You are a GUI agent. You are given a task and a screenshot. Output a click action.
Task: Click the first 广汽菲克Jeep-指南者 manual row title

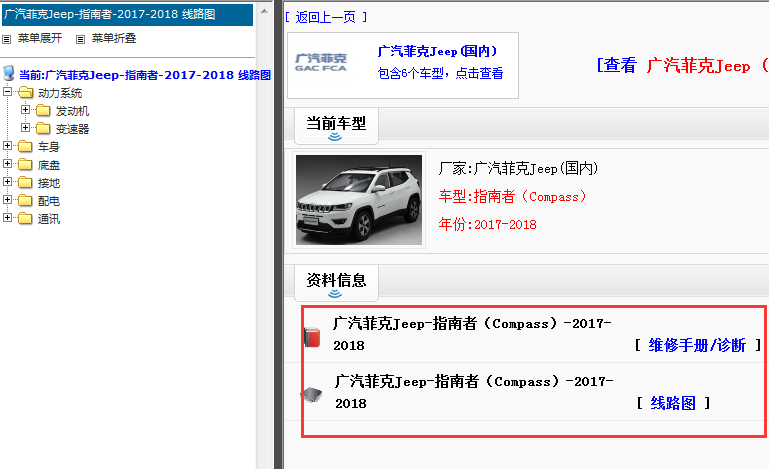(x=472, y=334)
